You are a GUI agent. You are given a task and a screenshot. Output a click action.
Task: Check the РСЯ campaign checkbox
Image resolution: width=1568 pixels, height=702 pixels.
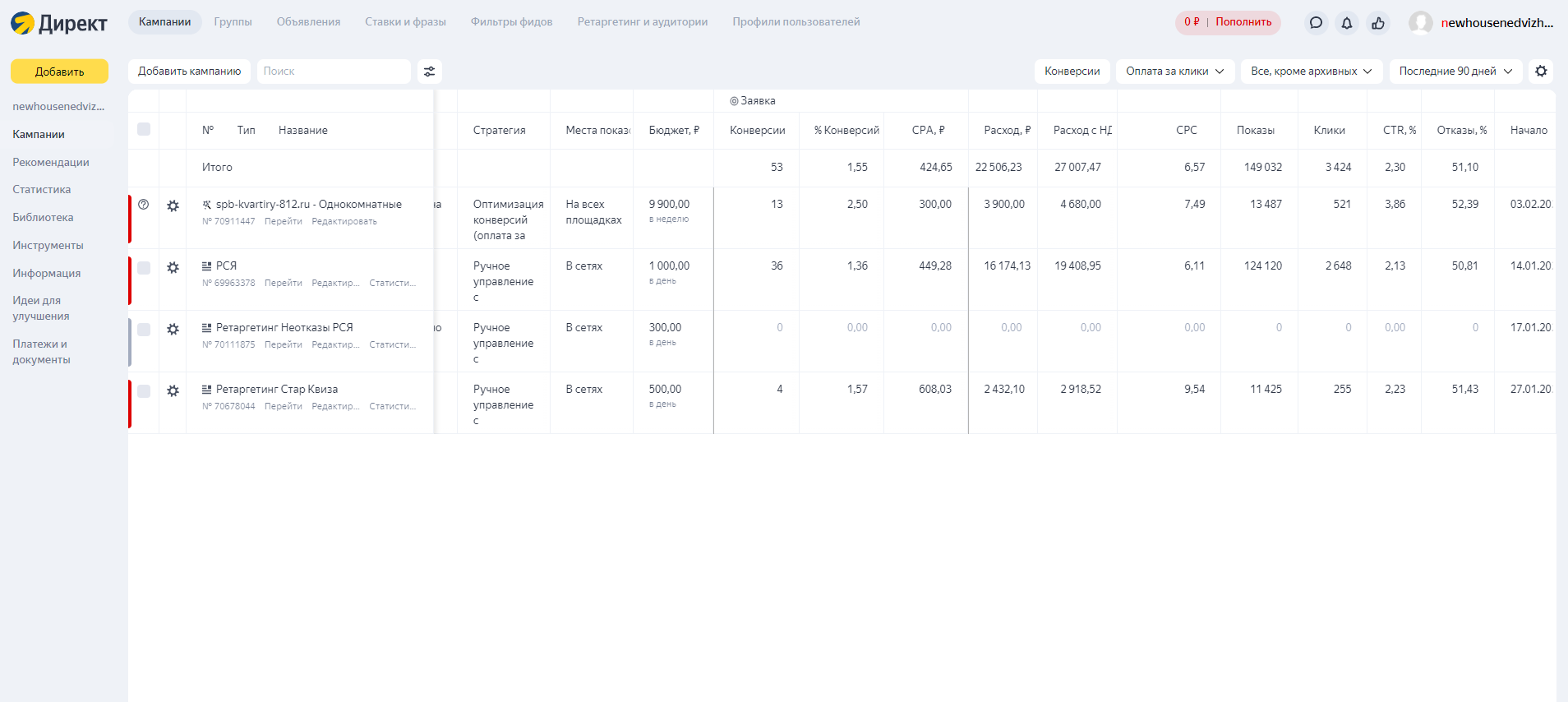144,268
